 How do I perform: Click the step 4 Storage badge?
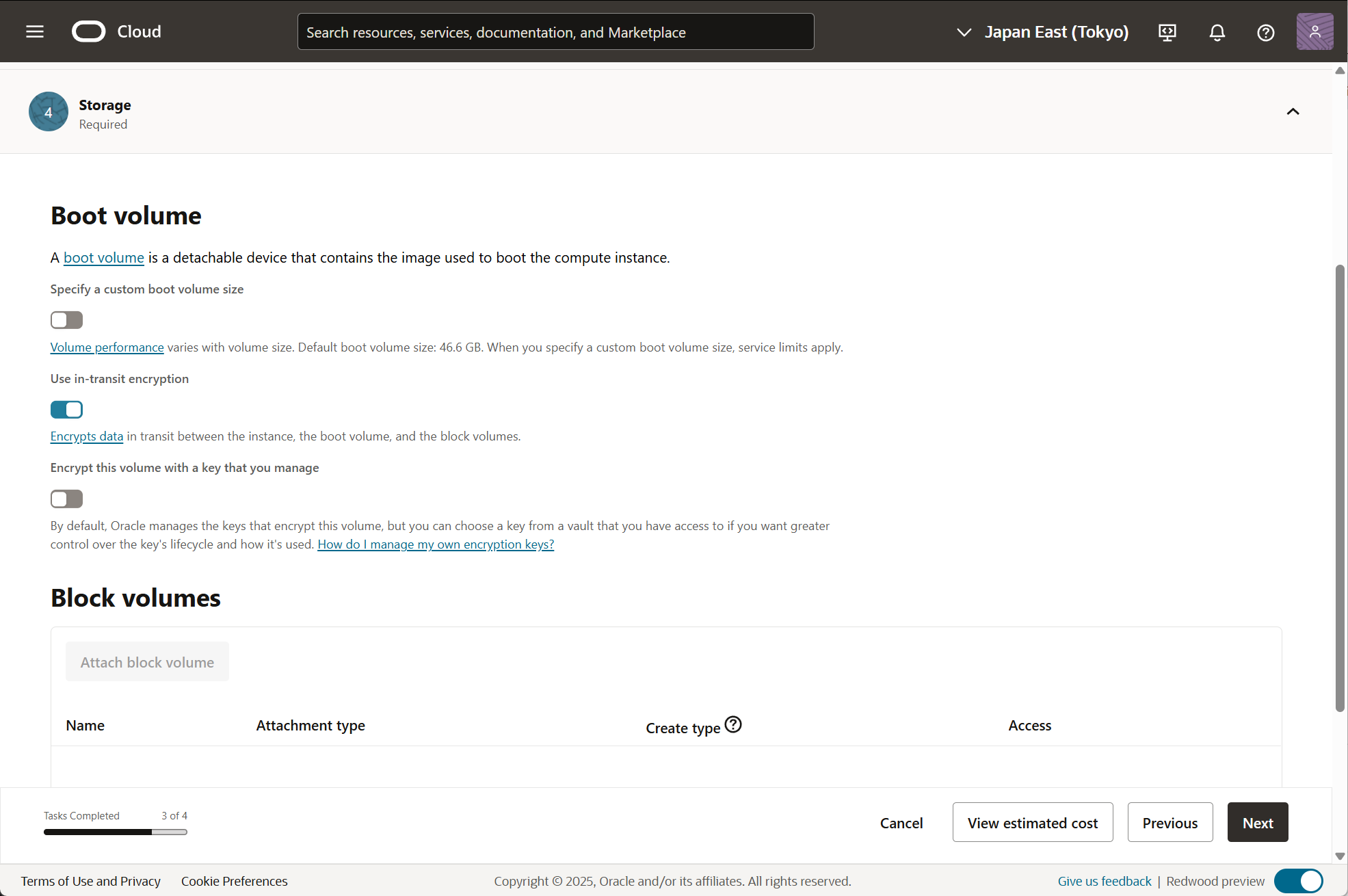coord(49,111)
